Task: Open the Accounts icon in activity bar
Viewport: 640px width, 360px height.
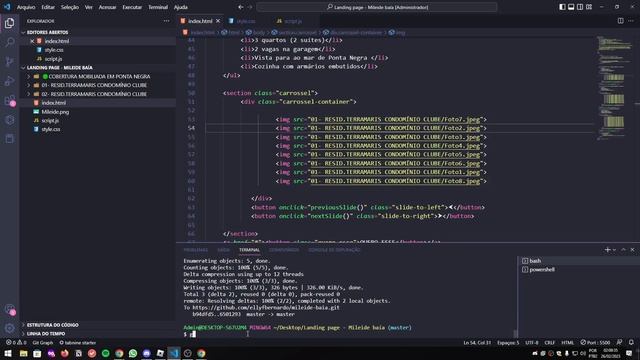Action: pyautogui.click(x=9, y=309)
